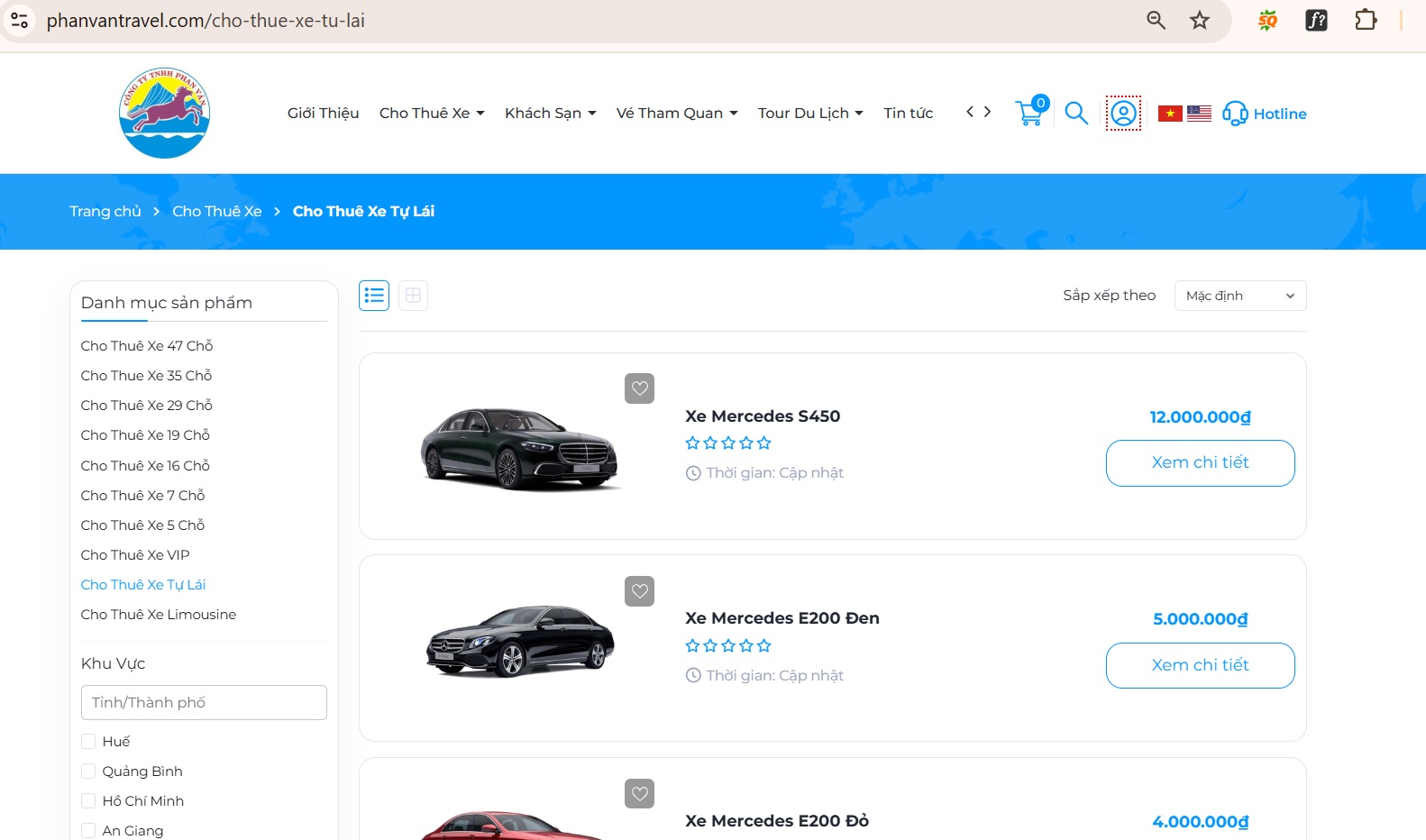Show previous menu items with left arrow
Viewport: 1426px width, 840px height.
(x=970, y=112)
